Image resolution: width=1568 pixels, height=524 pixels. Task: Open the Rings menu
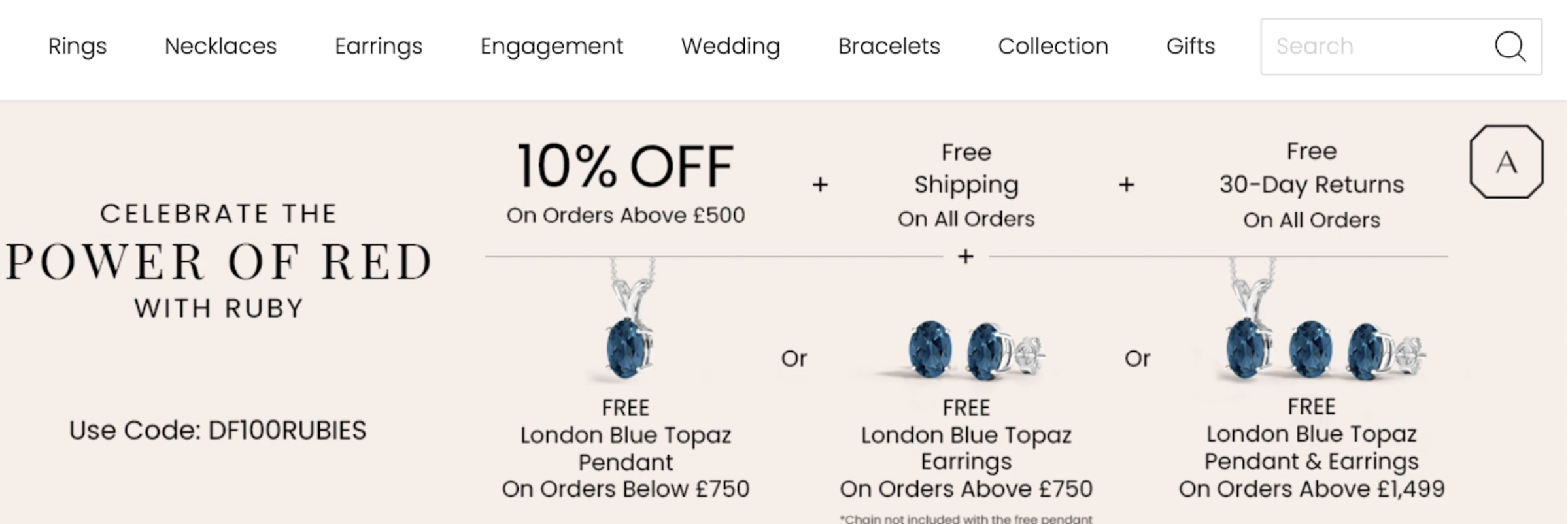(77, 46)
